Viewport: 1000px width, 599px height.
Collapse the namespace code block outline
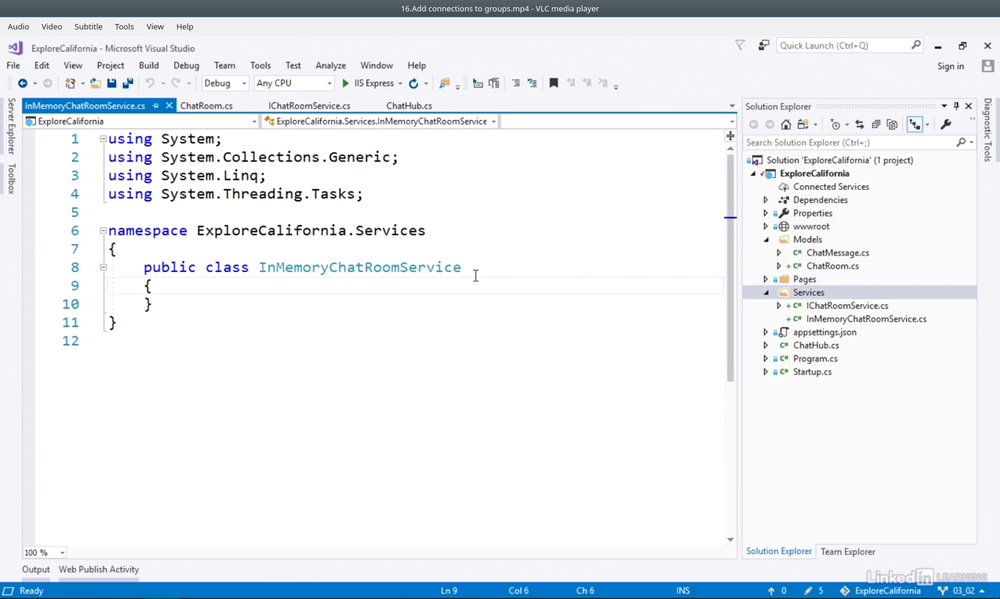click(103, 231)
